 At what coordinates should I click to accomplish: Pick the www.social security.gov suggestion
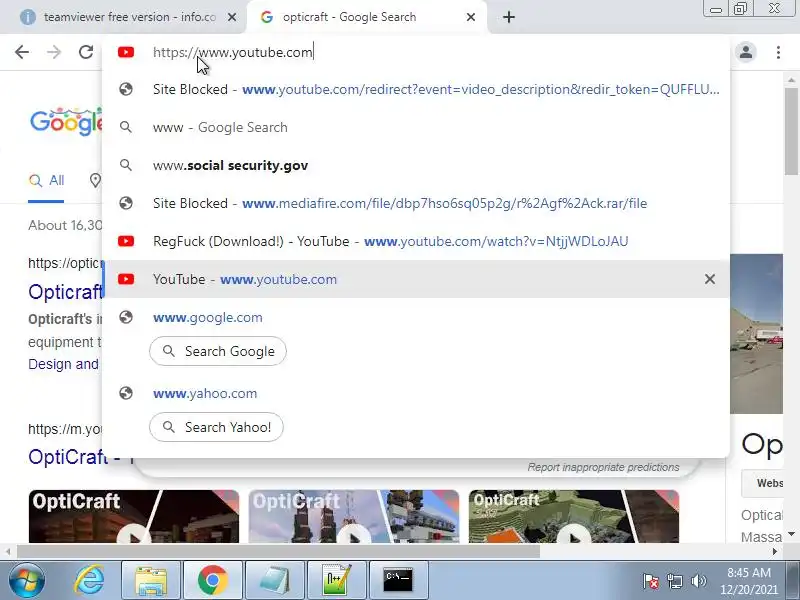pyautogui.click(x=416, y=165)
